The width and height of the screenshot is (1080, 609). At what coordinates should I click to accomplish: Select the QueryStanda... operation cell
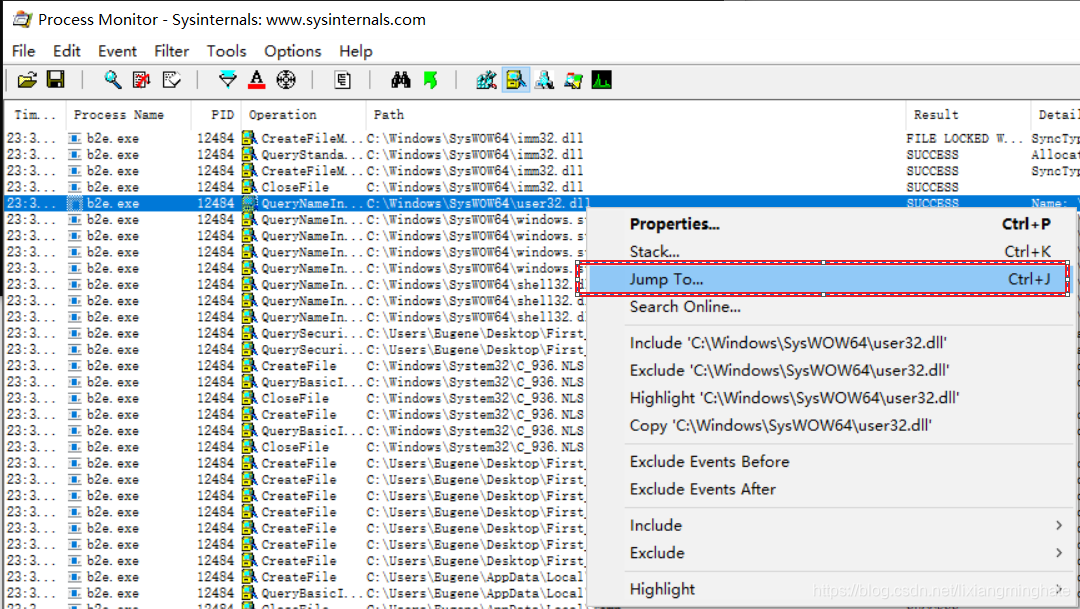pos(311,155)
